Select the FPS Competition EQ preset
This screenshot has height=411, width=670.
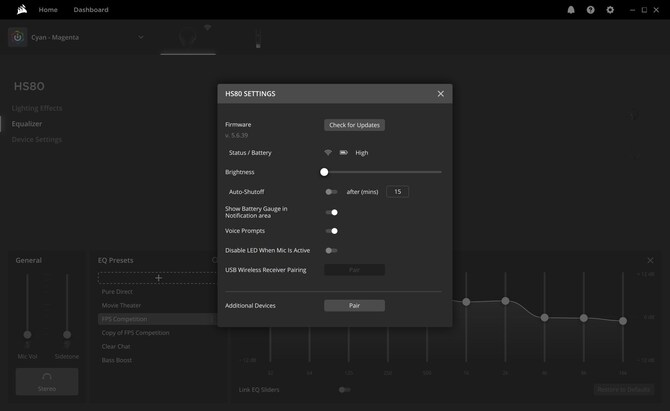(158, 319)
